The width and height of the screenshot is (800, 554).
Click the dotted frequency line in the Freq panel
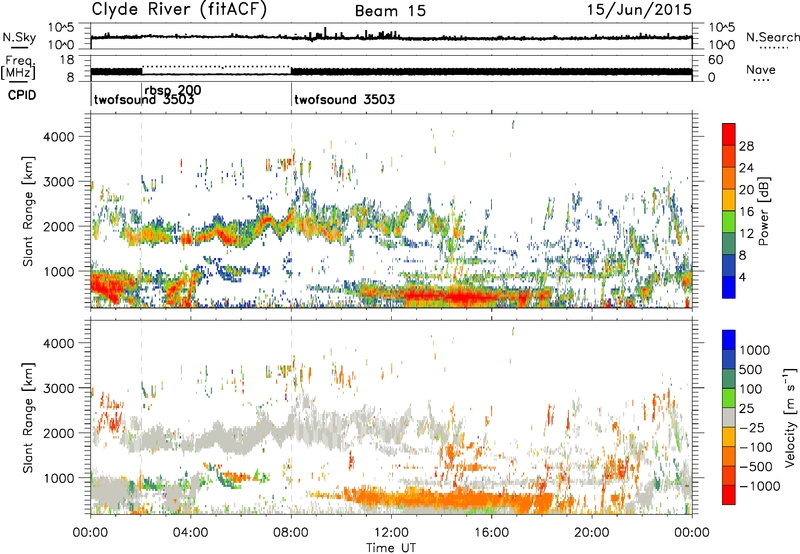[216, 66]
